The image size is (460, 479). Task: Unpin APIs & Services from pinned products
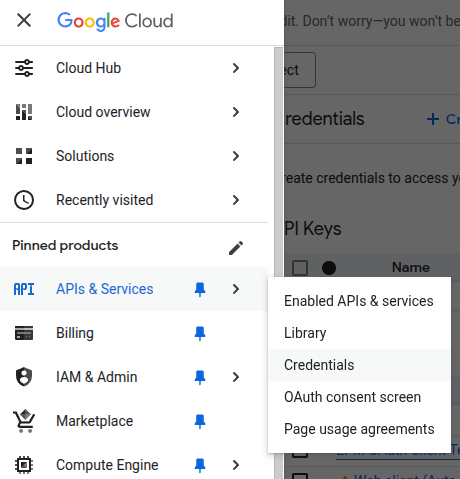tap(200, 289)
